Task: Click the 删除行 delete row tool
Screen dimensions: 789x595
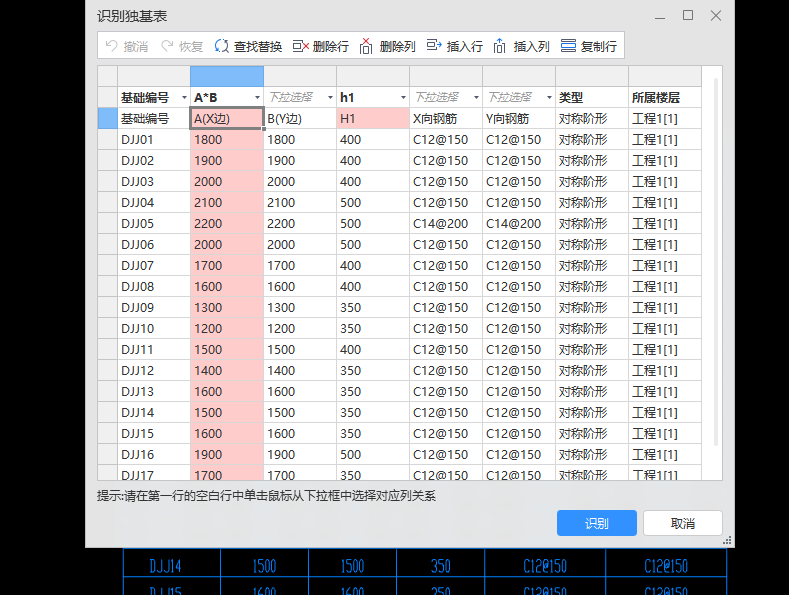Action: 321,46
